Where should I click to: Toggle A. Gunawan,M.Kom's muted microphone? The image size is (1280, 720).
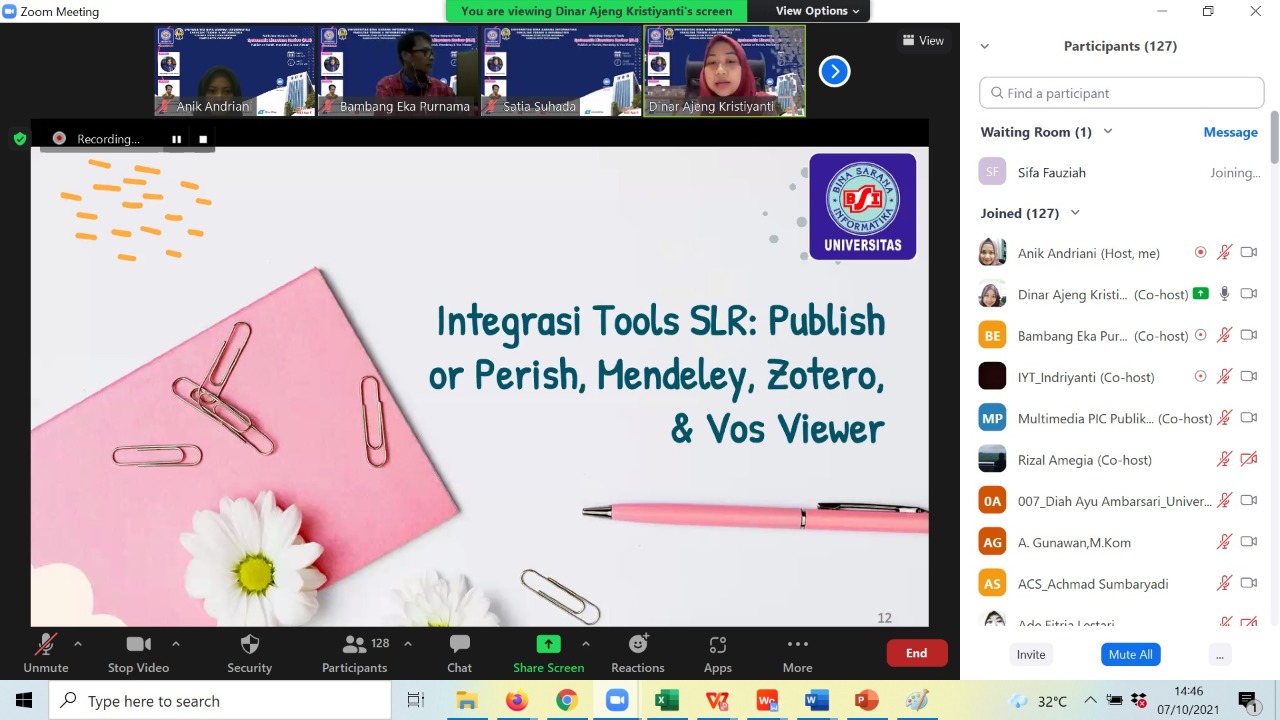click(x=1224, y=542)
